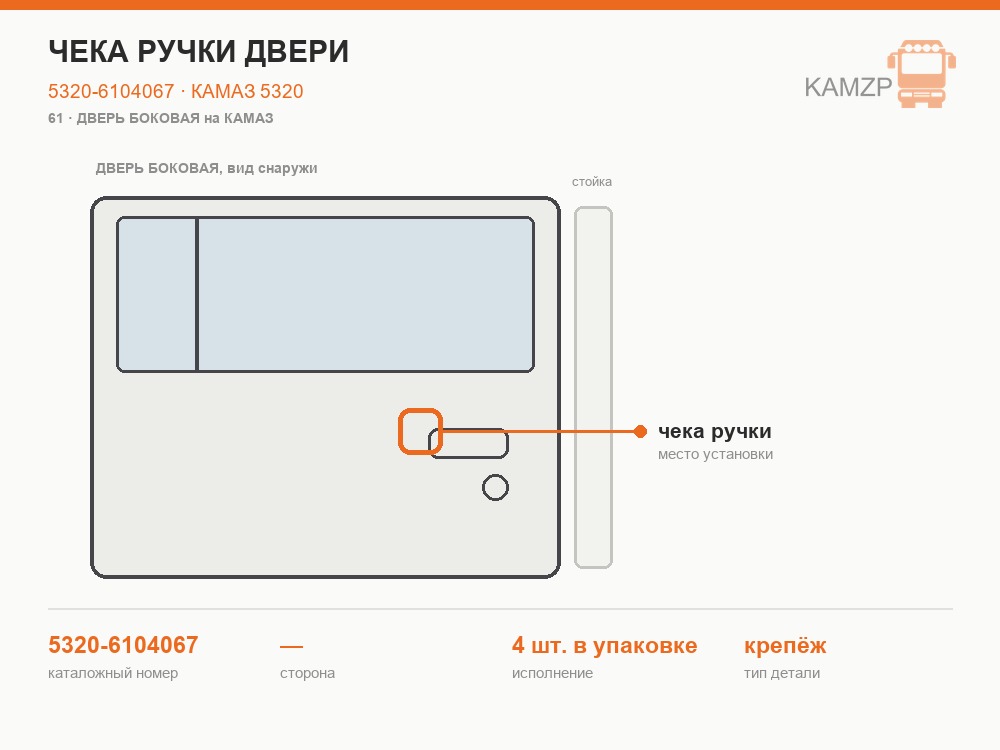Viewport: 1000px width, 750px height.
Task: Click the тип детали label
Action: (x=782, y=673)
